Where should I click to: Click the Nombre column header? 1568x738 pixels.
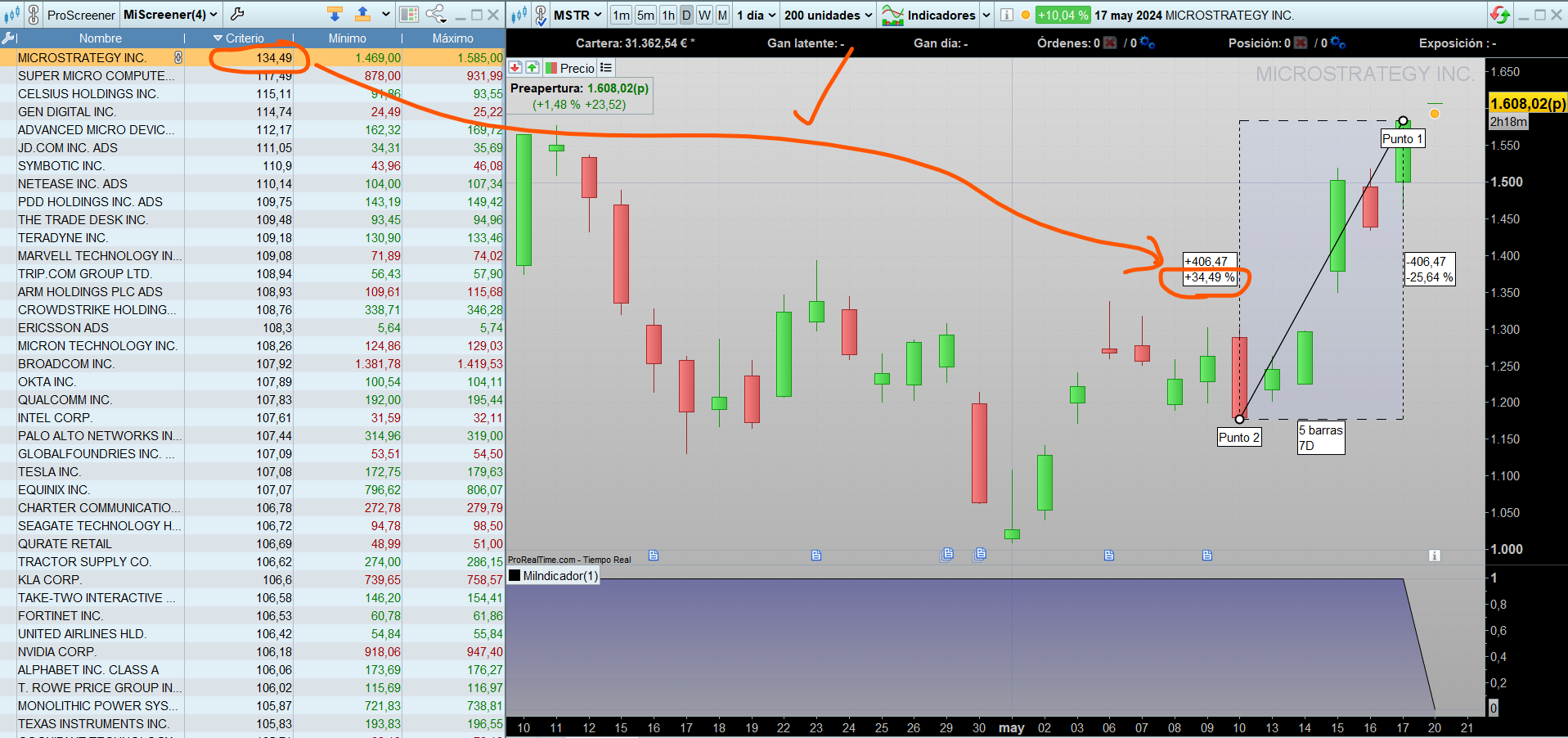[101, 38]
